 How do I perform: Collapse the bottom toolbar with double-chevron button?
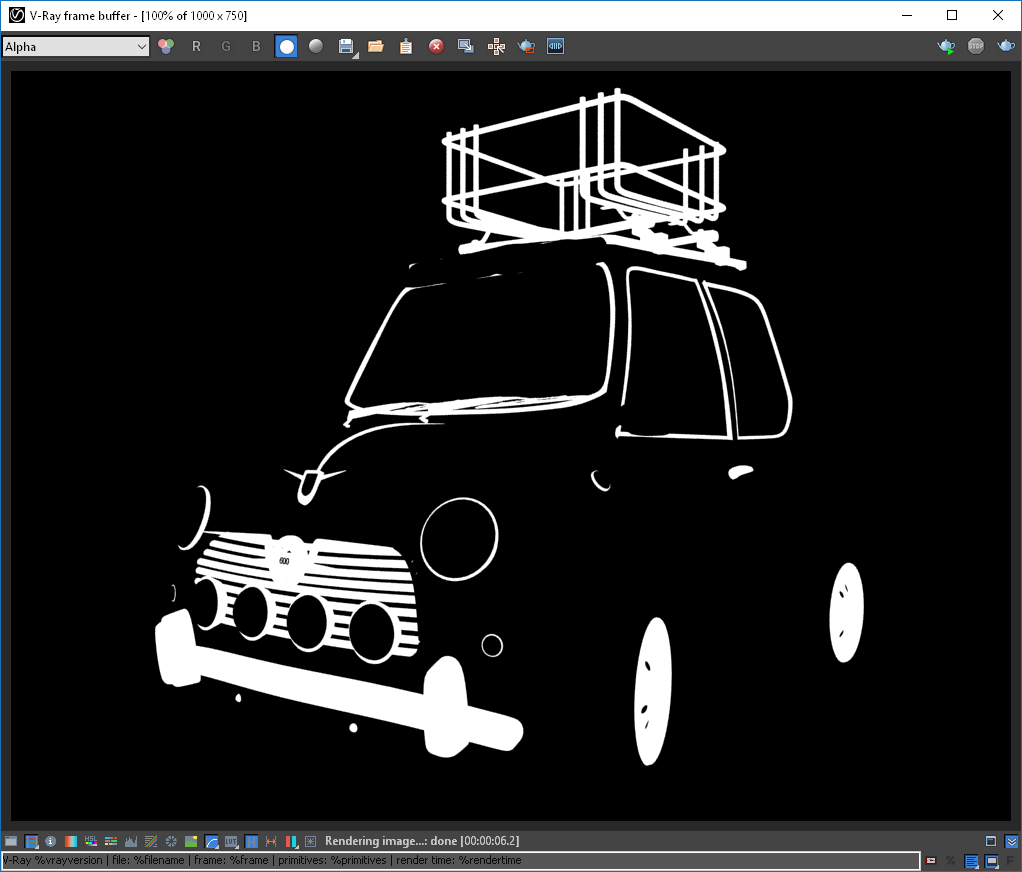[x=1012, y=841]
